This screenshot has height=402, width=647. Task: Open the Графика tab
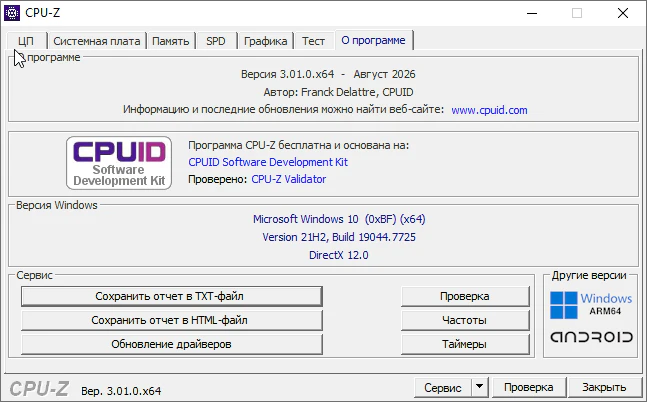coord(265,41)
